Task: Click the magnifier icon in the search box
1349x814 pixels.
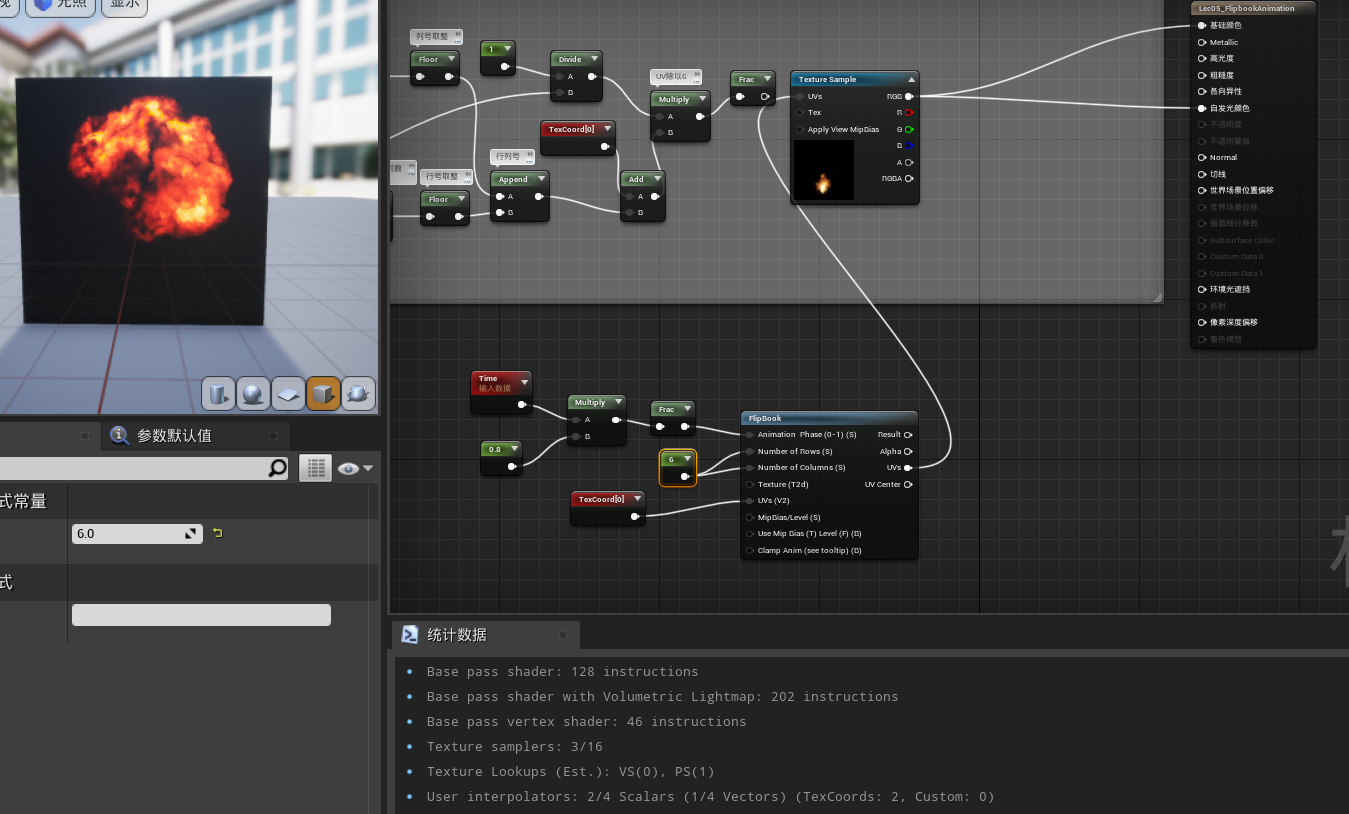Action: [277, 467]
